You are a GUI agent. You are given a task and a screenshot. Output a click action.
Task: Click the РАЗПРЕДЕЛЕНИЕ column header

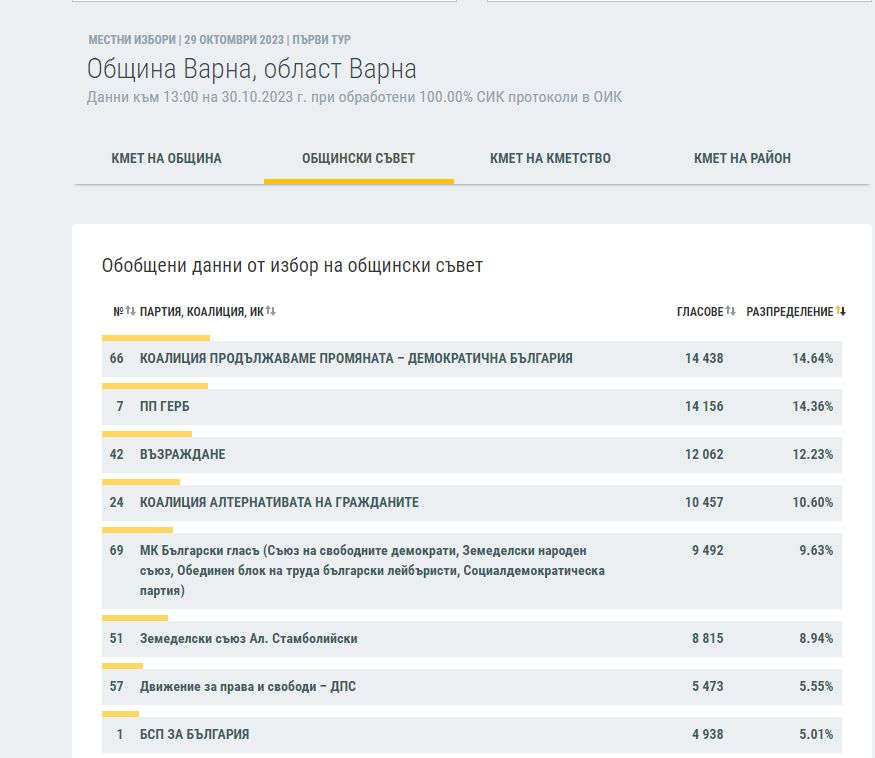tap(790, 311)
